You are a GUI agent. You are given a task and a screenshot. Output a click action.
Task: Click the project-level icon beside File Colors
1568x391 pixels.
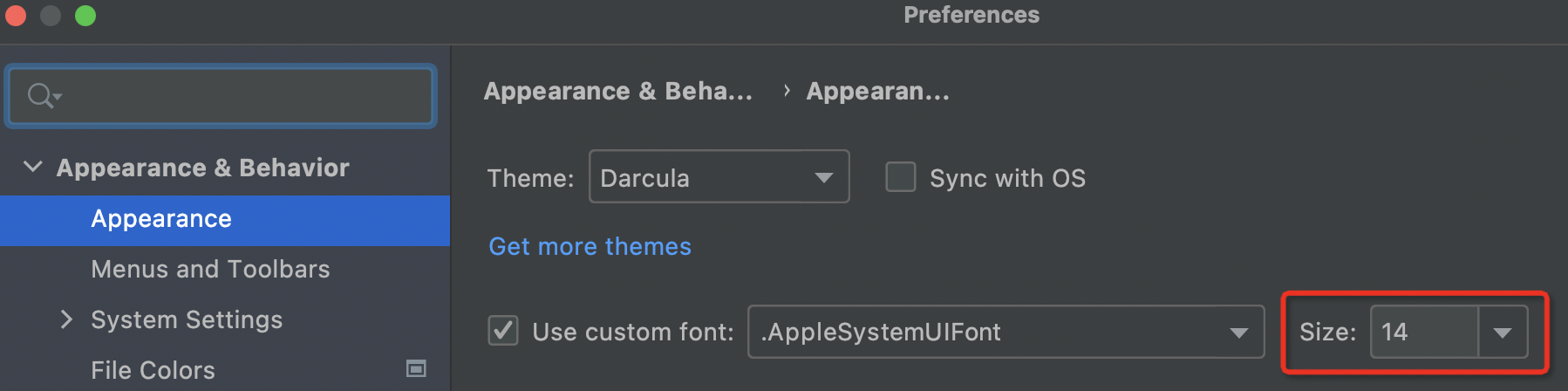[416, 369]
